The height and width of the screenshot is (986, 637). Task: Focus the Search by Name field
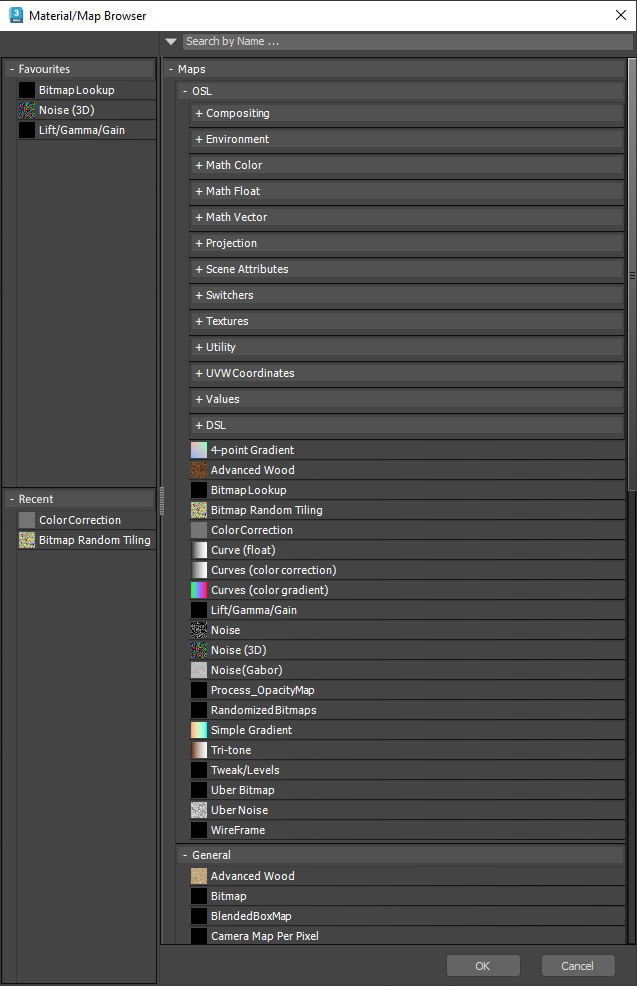[407, 42]
